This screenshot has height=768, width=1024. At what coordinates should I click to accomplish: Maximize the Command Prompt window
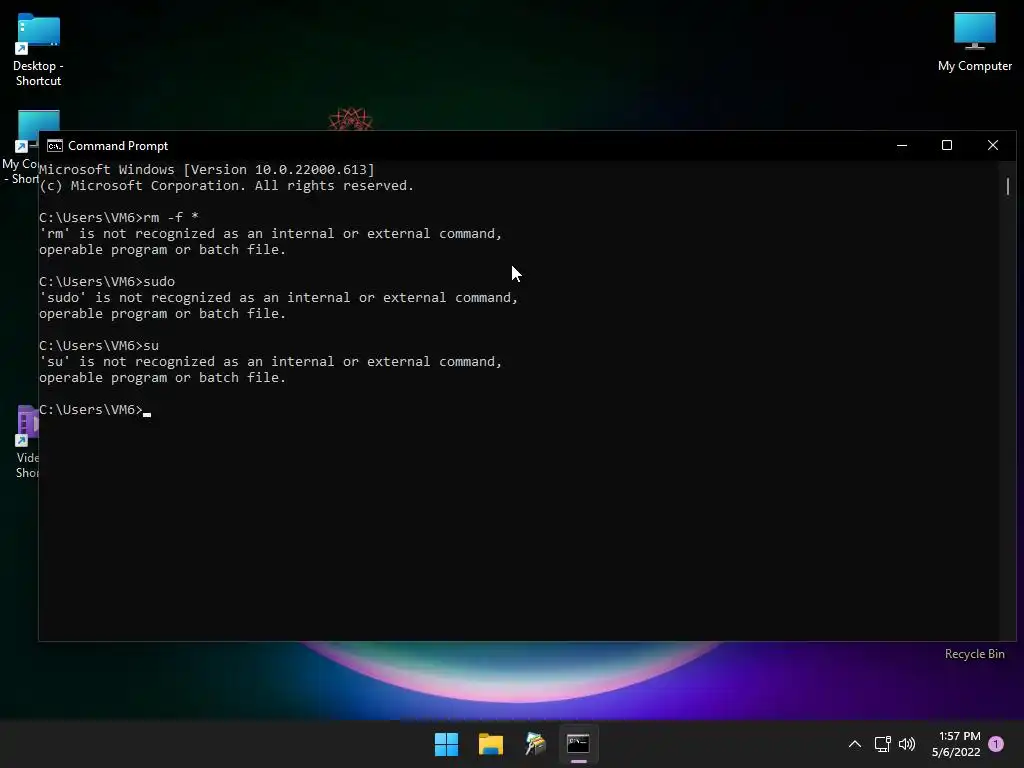tap(947, 146)
